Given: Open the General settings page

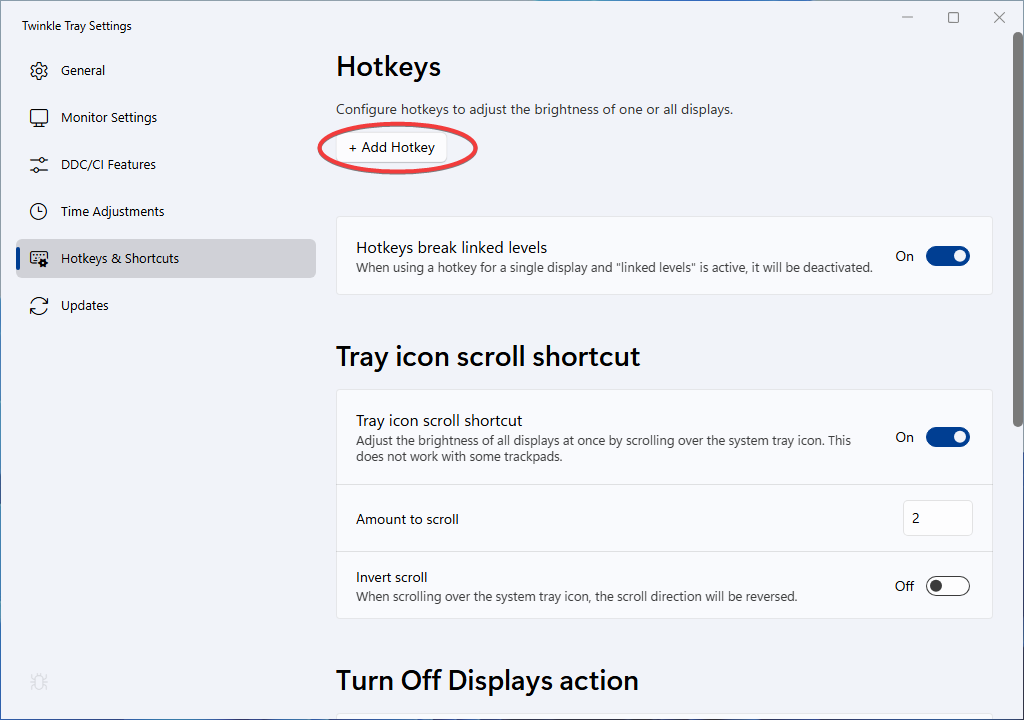Looking at the screenshot, I should [83, 71].
